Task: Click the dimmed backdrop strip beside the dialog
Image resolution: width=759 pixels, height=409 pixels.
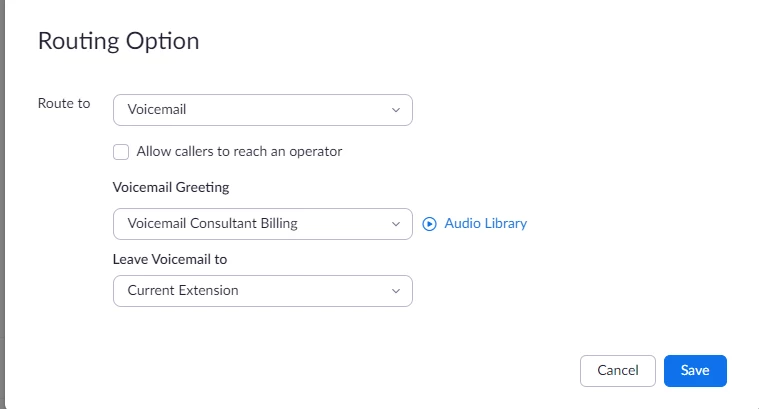Action: (2, 204)
